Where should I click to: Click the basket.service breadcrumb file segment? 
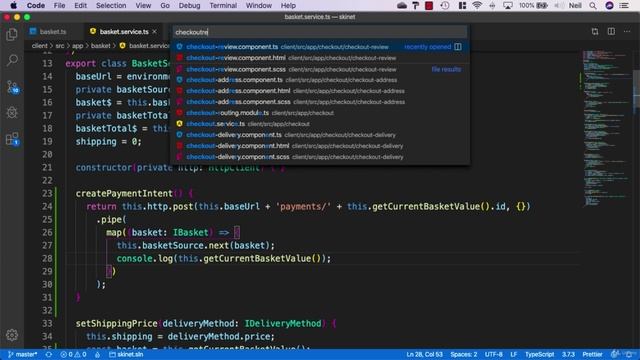tap(144, 46)
